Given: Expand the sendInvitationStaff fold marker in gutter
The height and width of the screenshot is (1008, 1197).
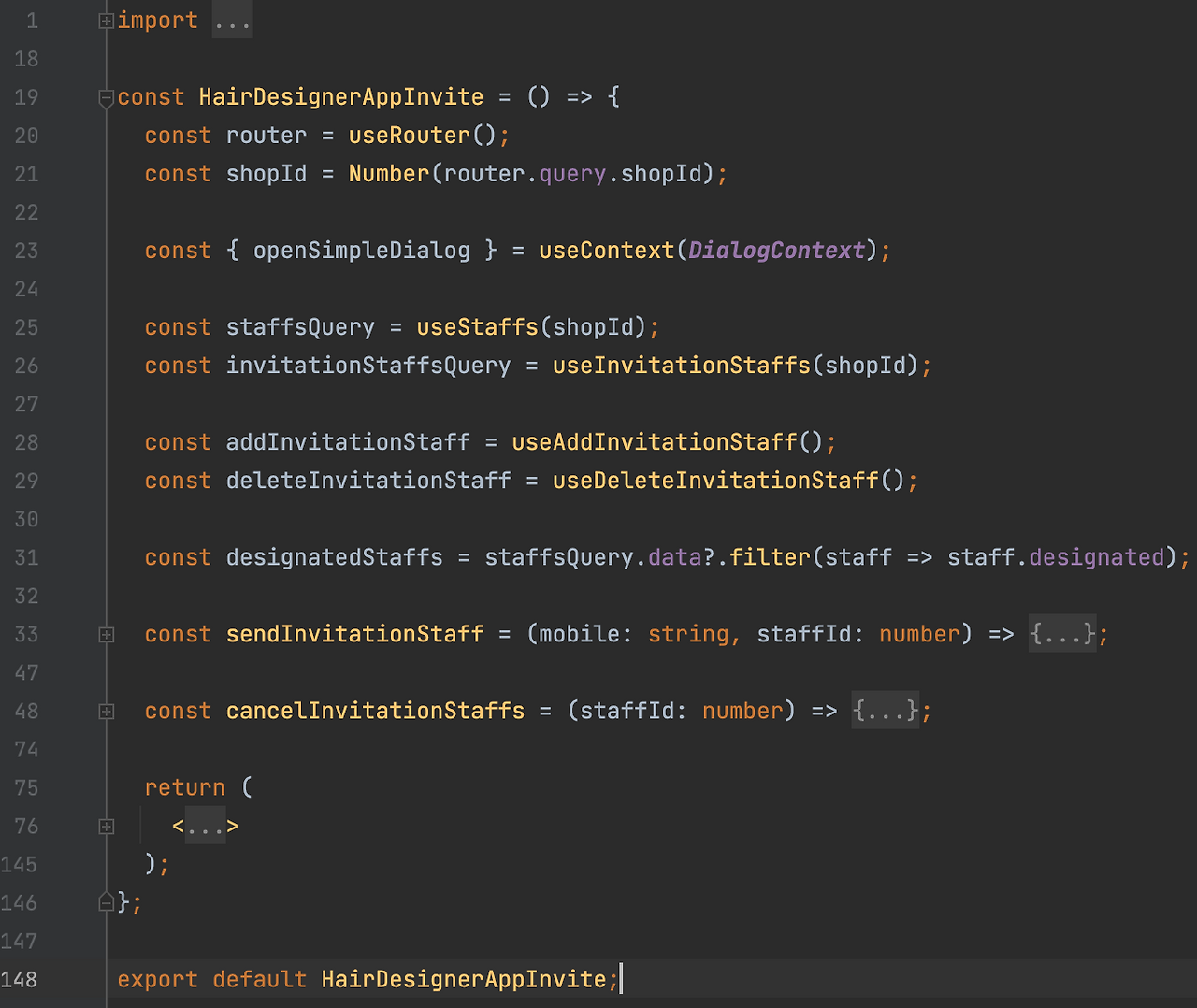Looking at the screenshot, I should tap(107, 635).
